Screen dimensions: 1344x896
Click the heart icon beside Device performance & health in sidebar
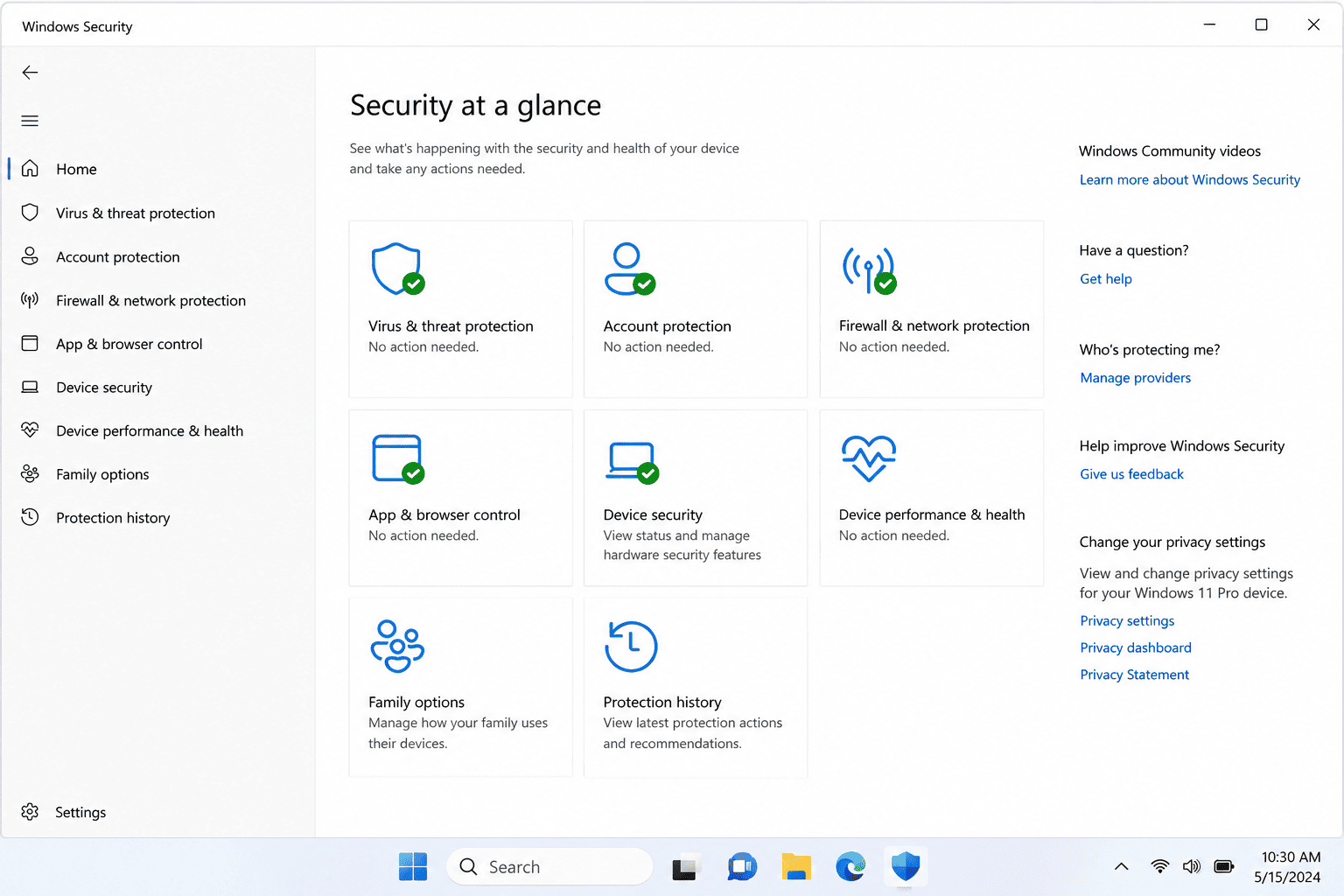[30, 430]
